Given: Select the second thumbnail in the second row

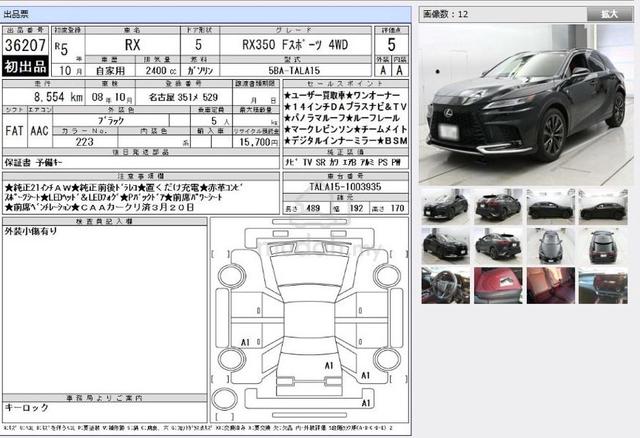Looking at the screenshot, I should (x=498, y=246).
